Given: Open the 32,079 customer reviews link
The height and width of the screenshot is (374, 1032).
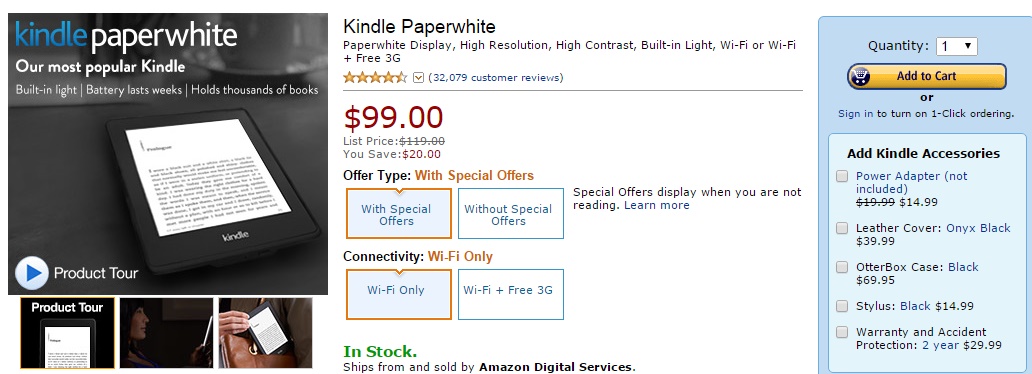Looking at the screenshot, I should pos(496,78).
